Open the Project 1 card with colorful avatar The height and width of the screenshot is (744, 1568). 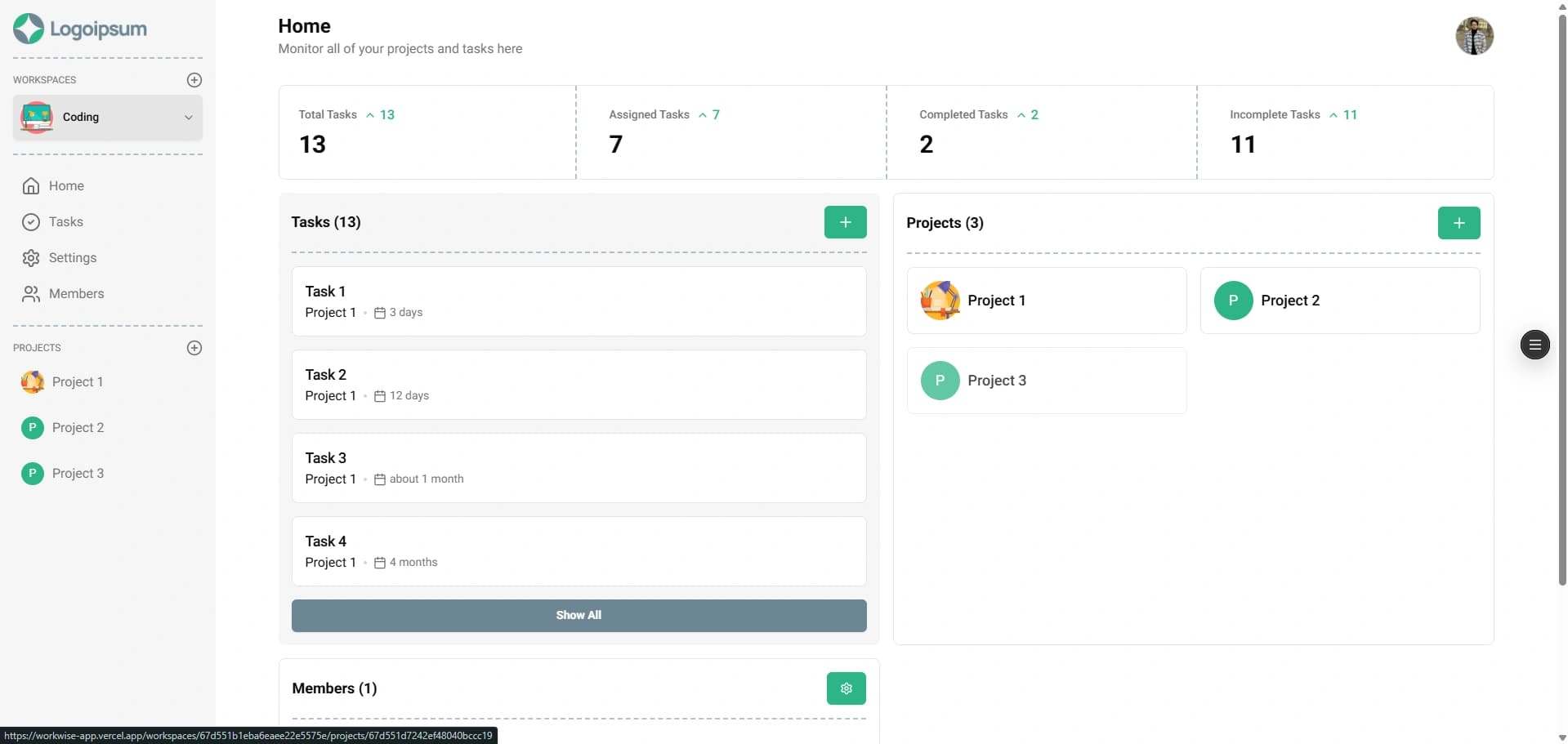click(1046, 300)
